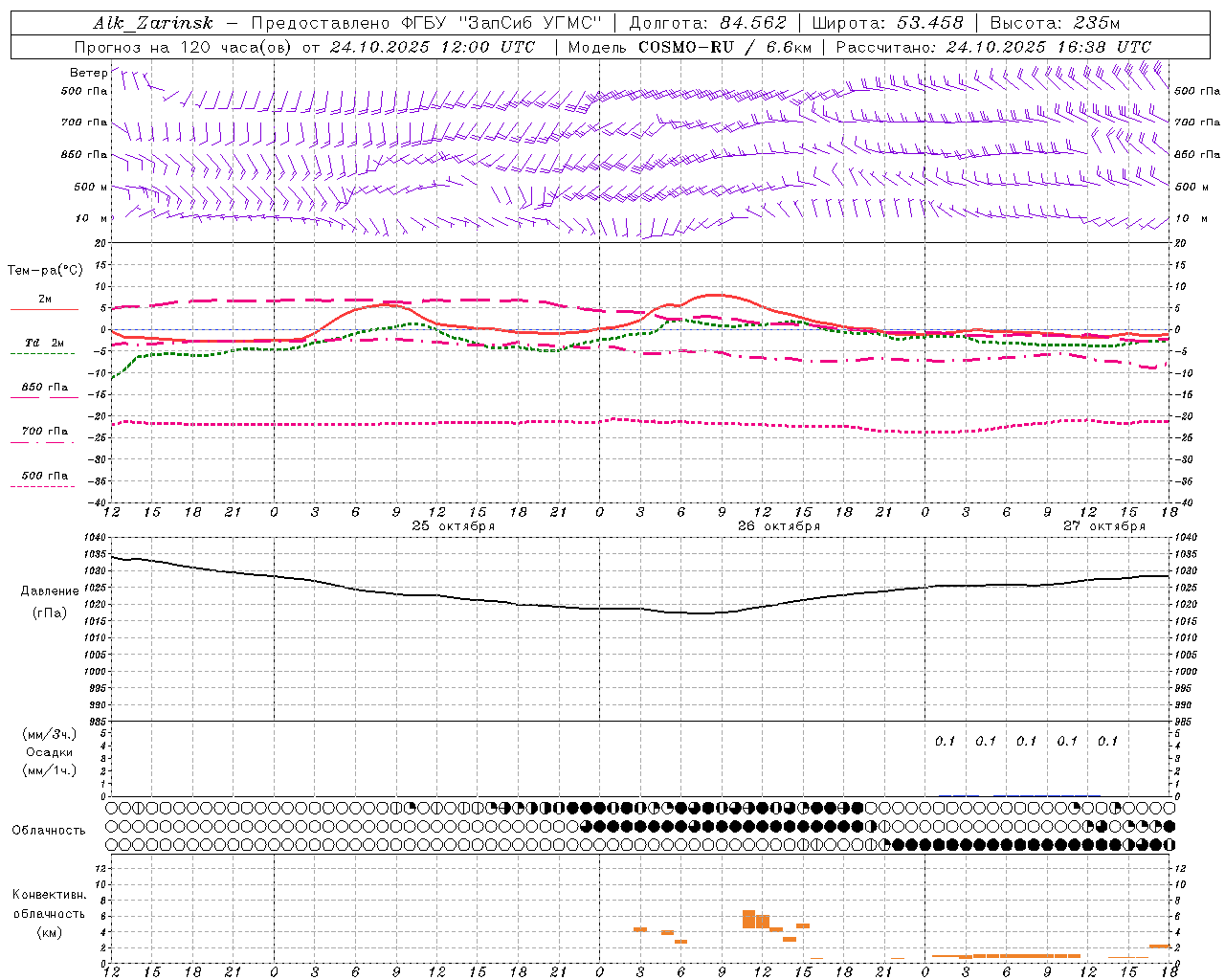Click the 25 октября date label

pos(454,526)
